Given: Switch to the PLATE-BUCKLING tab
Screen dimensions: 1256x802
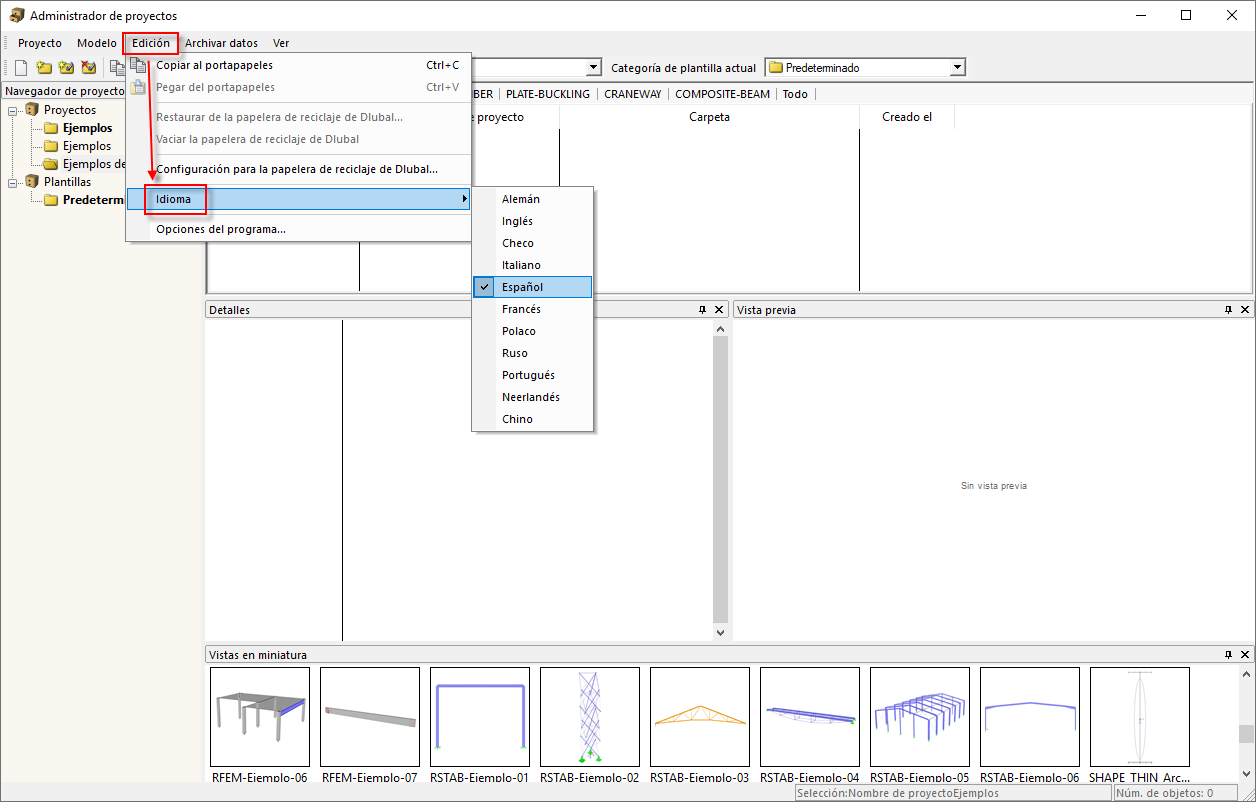Looking at the screenshot, I should point(548,94).
